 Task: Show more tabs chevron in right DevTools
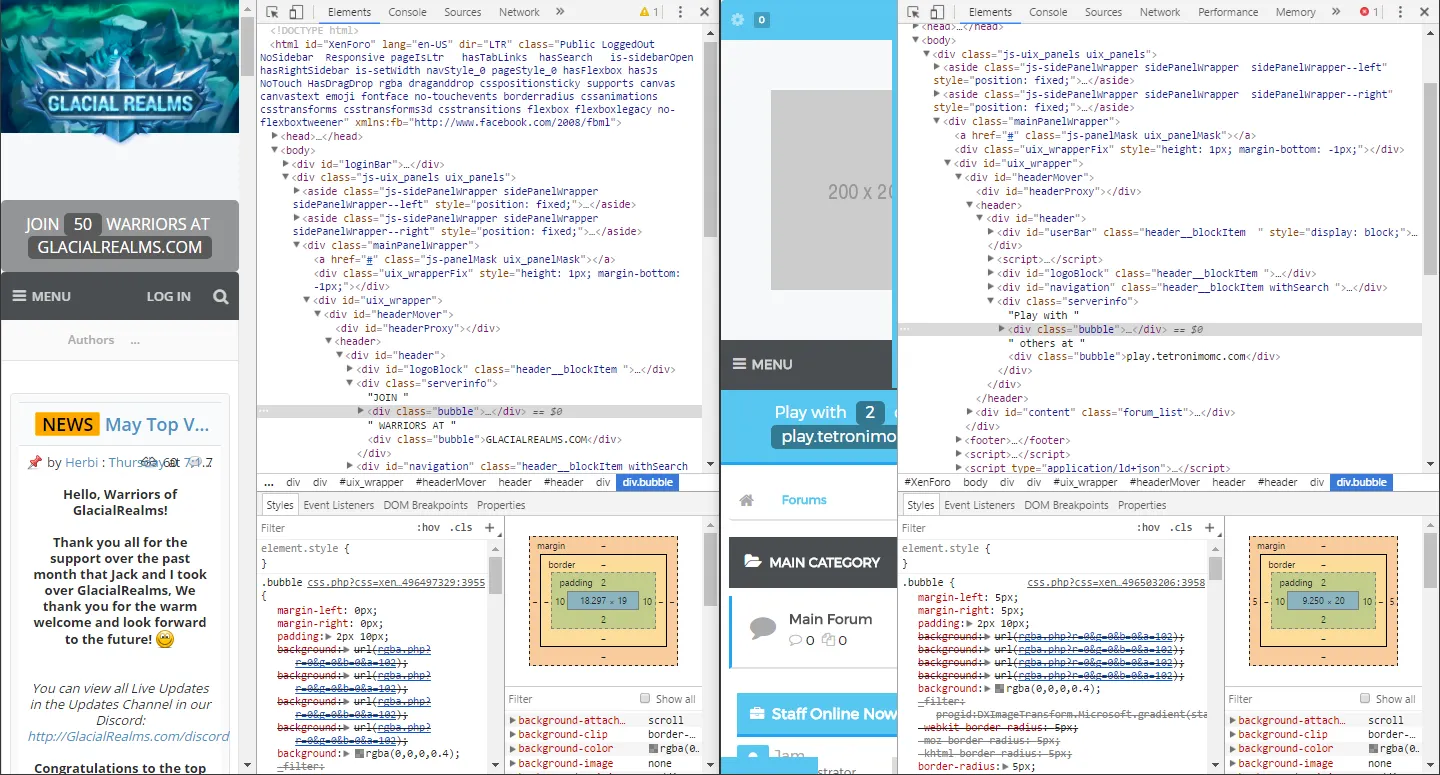point(1337,12)
